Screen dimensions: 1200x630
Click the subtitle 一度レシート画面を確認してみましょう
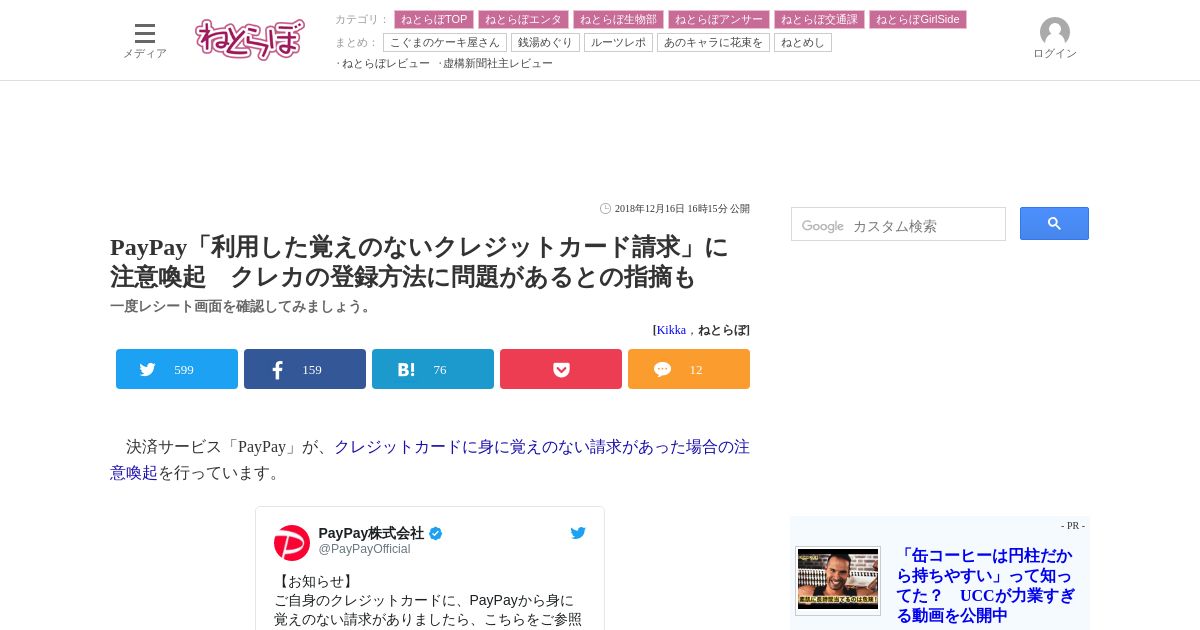(x=242, y=306)
